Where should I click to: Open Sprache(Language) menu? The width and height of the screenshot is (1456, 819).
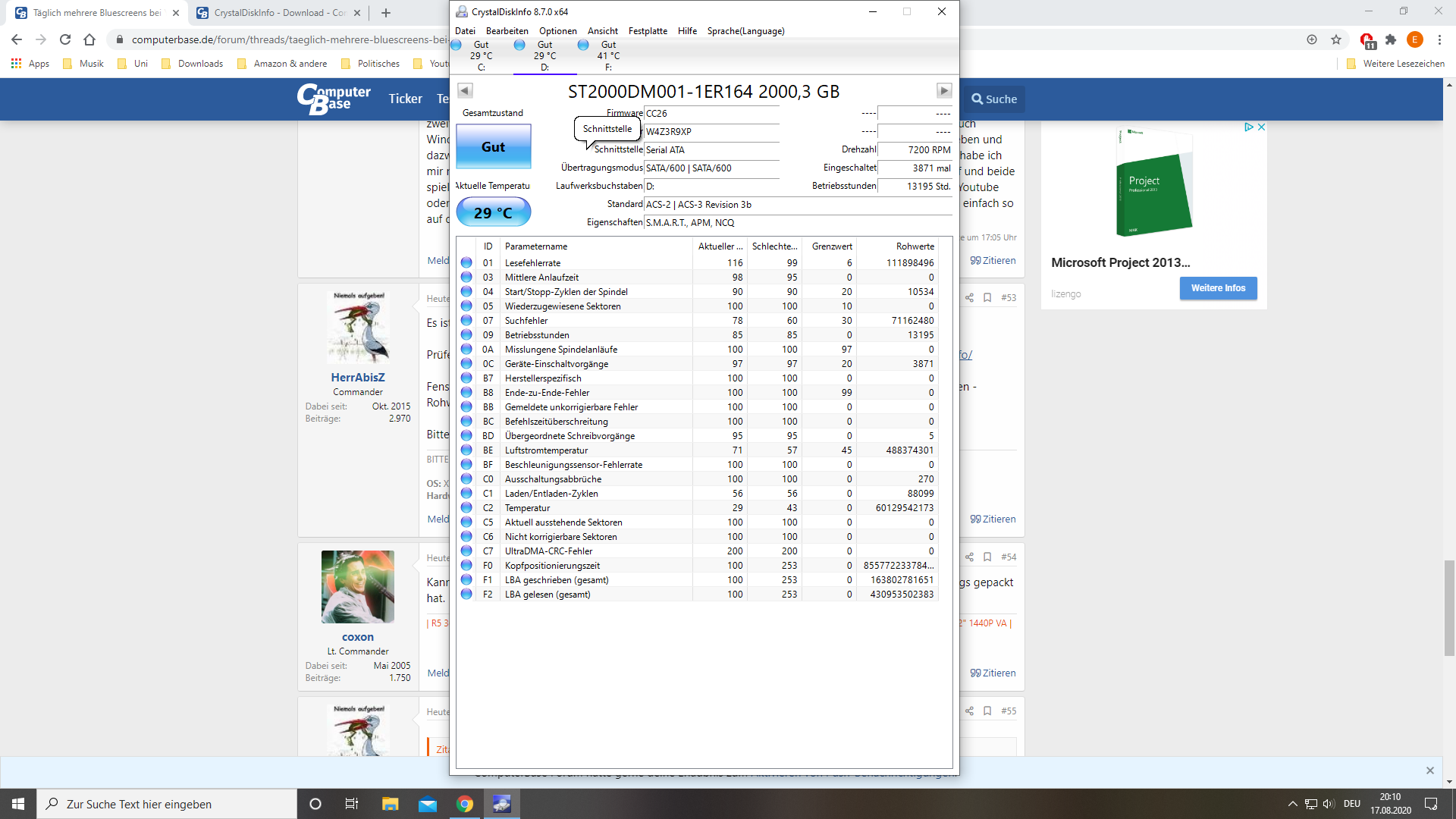point(745,31)
